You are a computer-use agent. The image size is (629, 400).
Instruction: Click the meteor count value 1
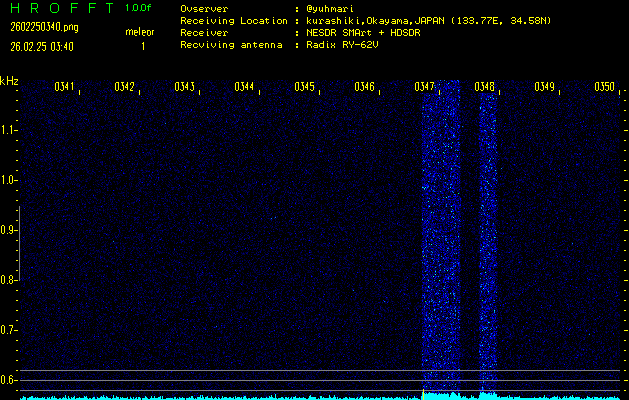[x=143, y=47]
